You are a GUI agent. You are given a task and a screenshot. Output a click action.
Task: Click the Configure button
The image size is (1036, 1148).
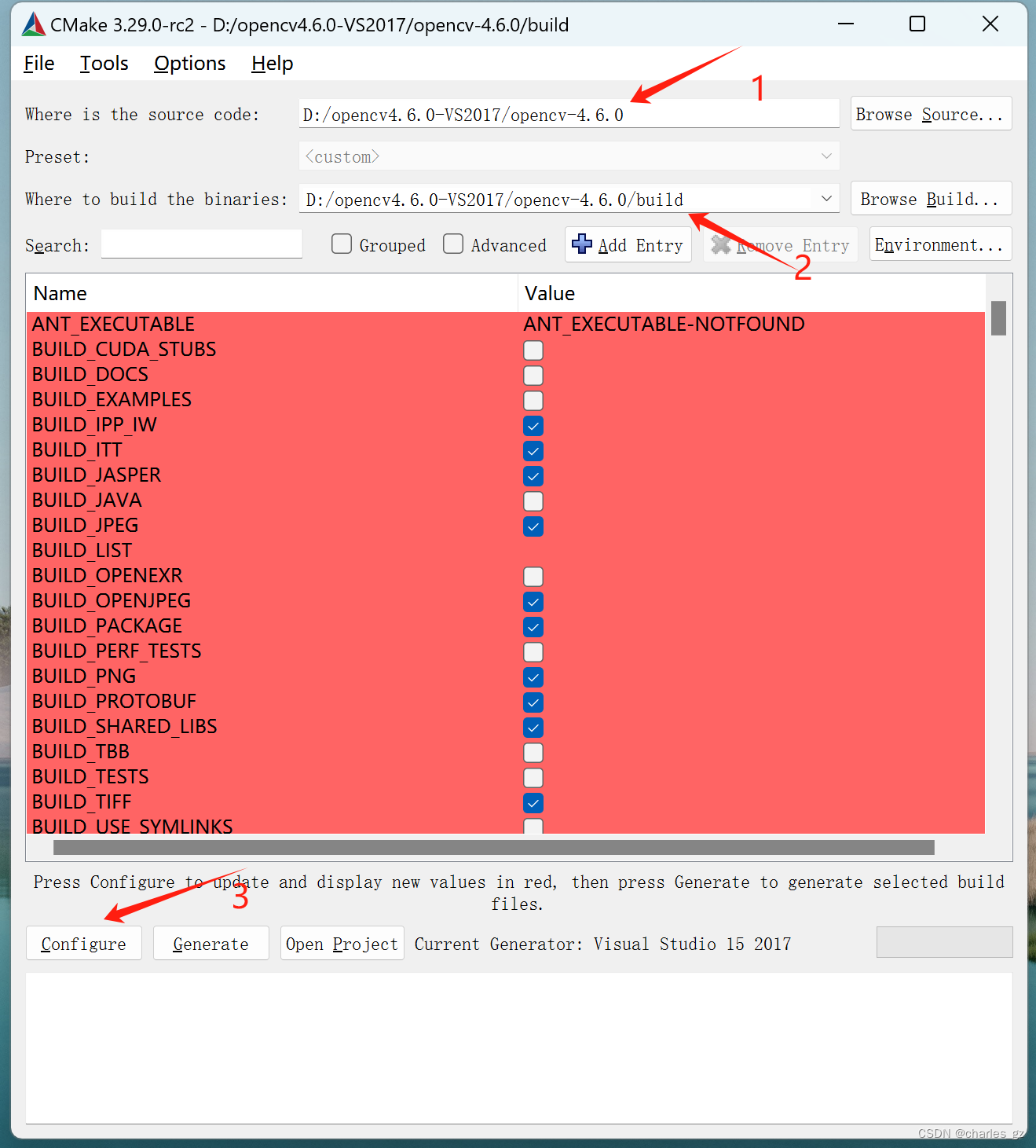[84, 943]
